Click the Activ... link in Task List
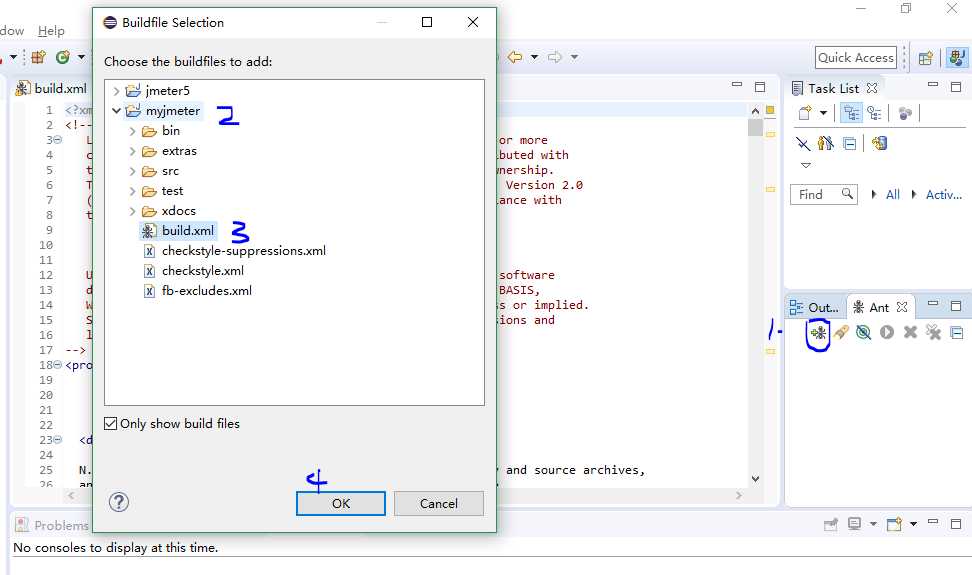The width and height of the screenshot is (972, 575). tap(943, 195)
